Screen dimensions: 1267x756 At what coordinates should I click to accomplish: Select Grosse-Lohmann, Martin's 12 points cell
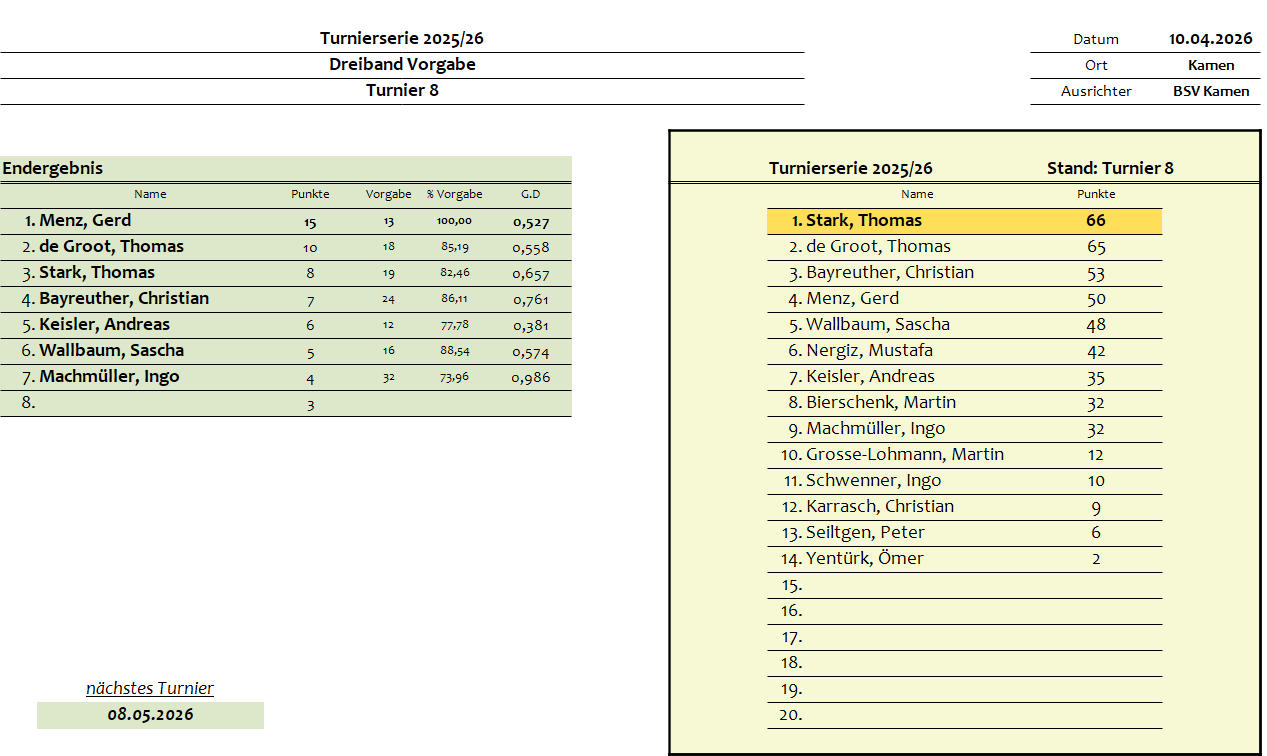[1095, 455]
